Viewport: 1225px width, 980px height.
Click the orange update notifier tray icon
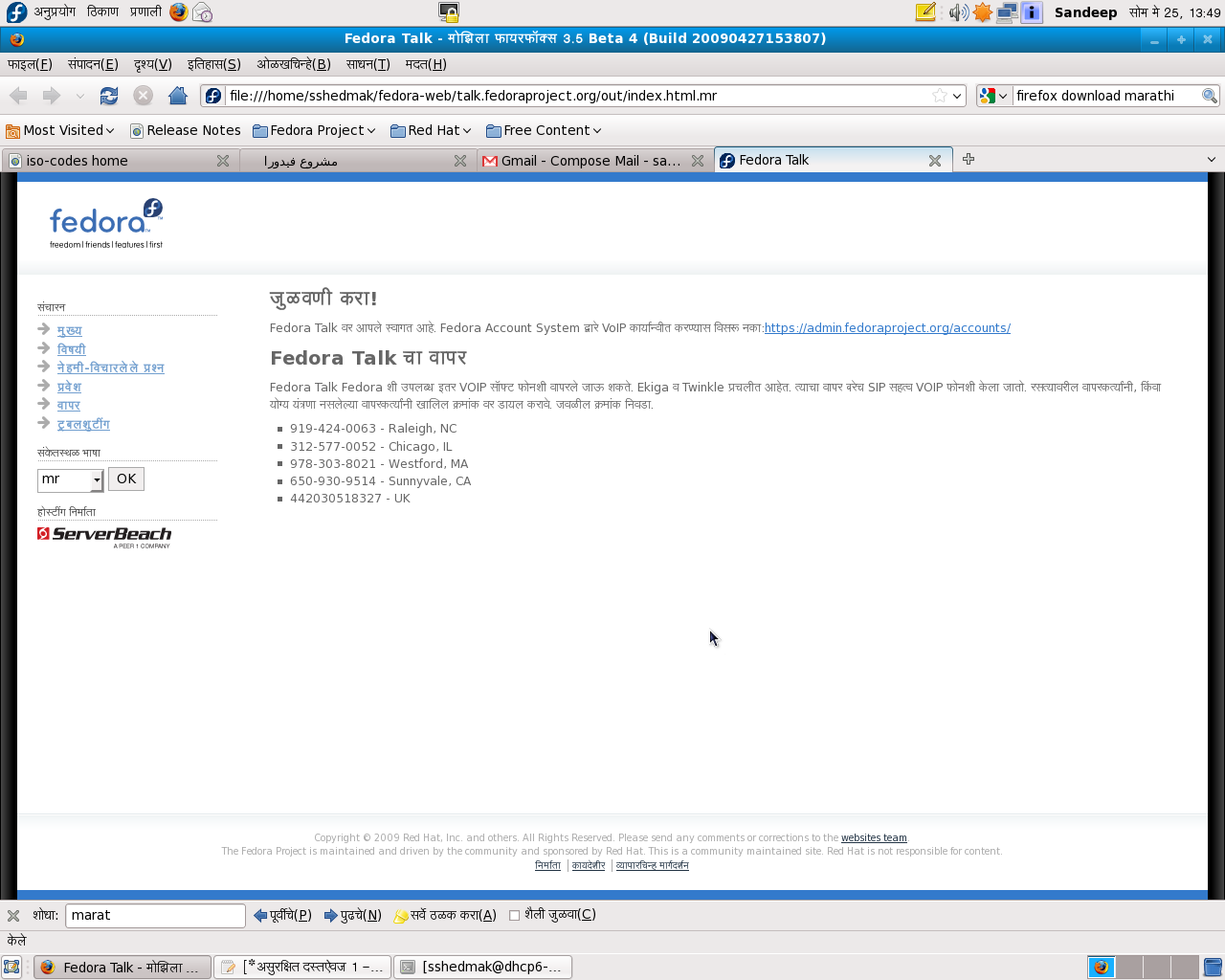[x=983, y=12]
